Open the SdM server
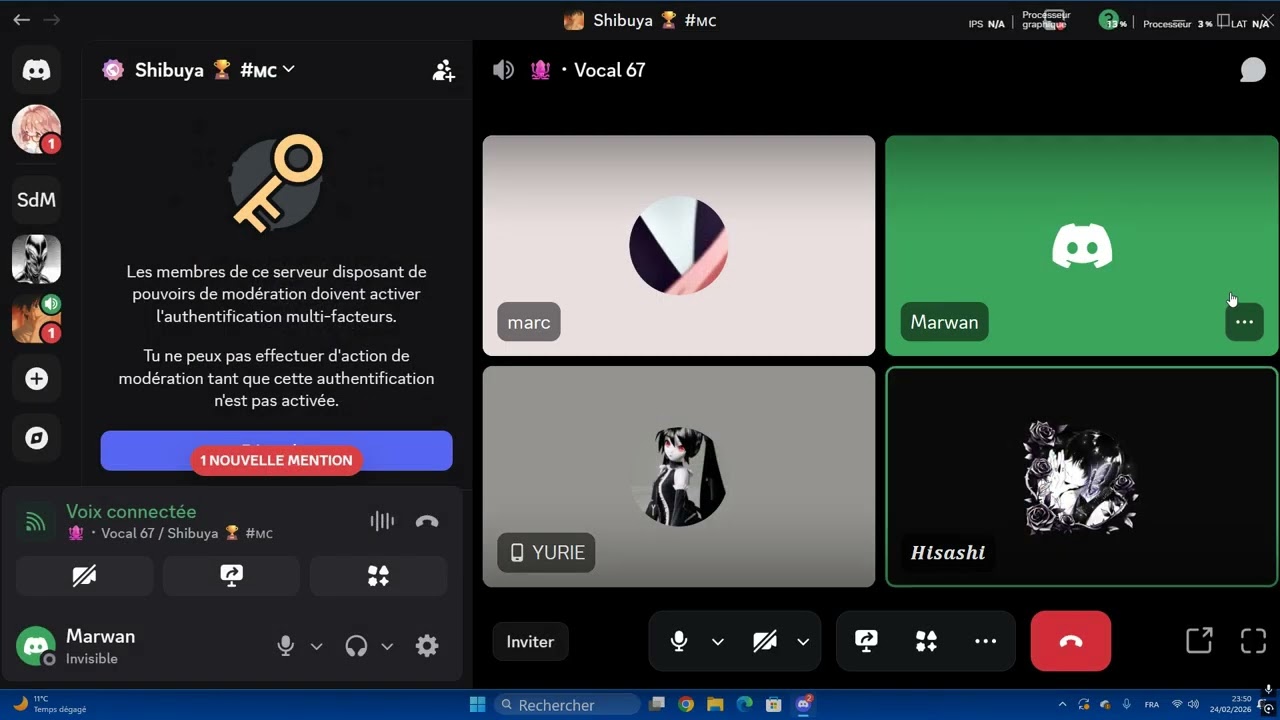The height and width of the screenshot is (720, 1280). (36, 200)
